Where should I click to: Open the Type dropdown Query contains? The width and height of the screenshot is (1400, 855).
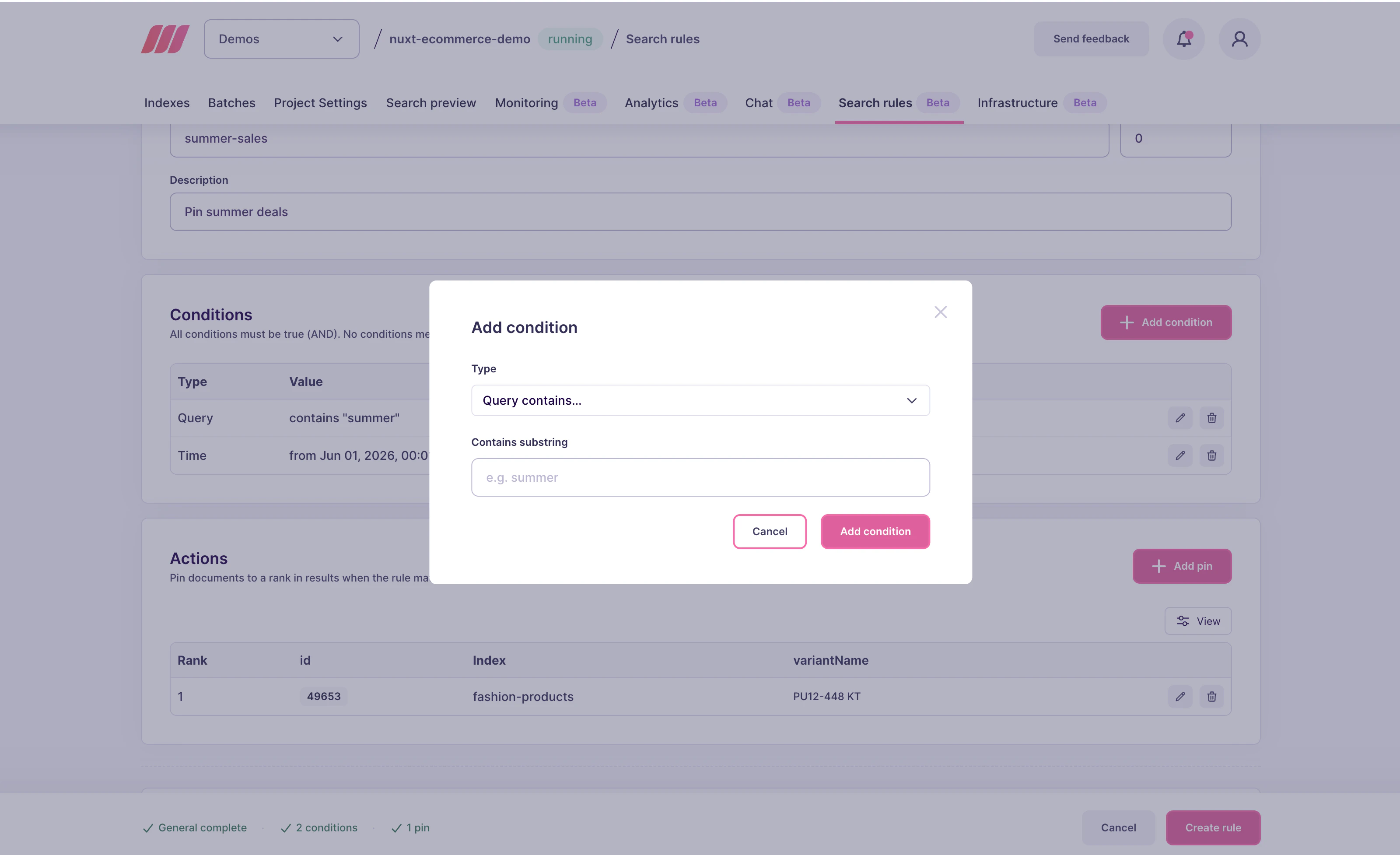700,400
